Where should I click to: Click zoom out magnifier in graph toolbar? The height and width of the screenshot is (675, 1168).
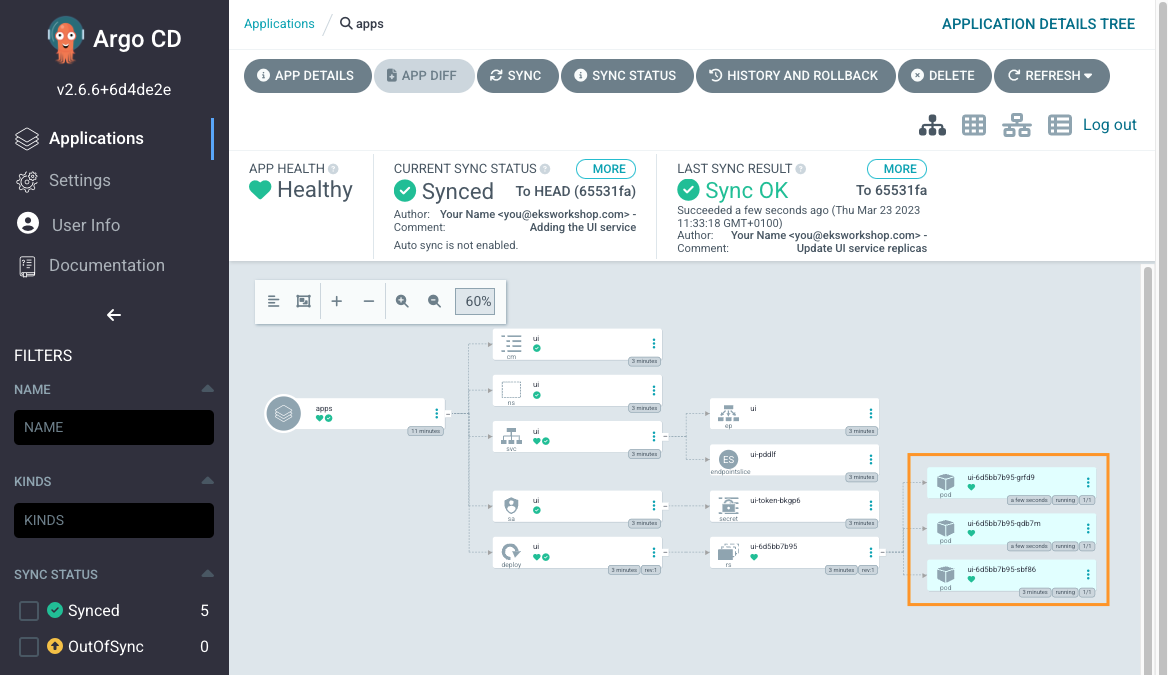click(434, 301)
